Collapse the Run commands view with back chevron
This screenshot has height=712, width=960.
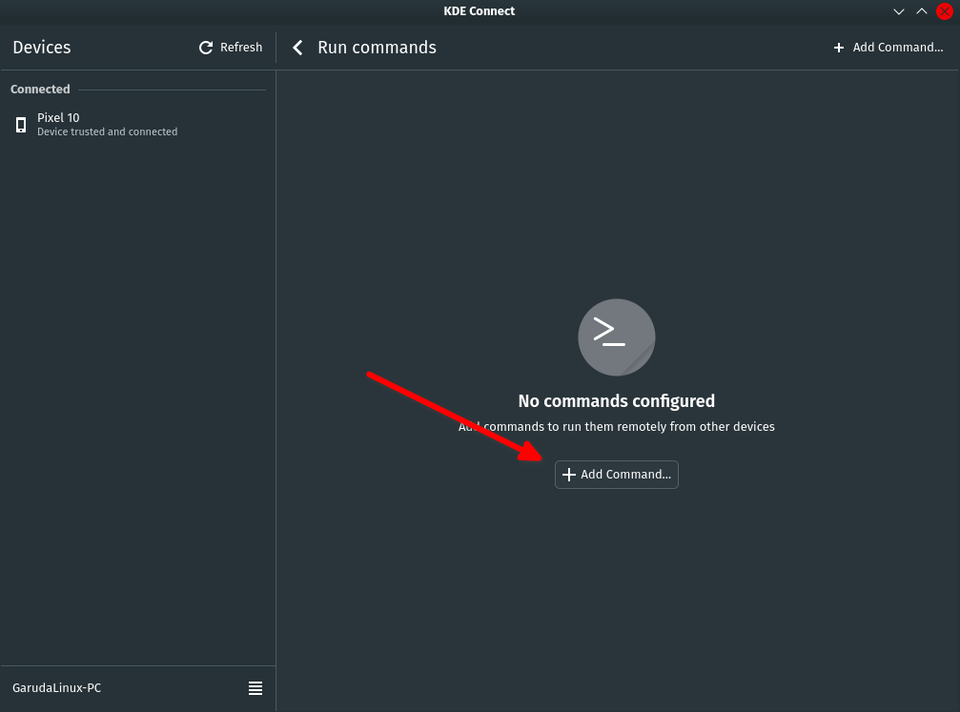pyautogui.click(x=297, y=47)
